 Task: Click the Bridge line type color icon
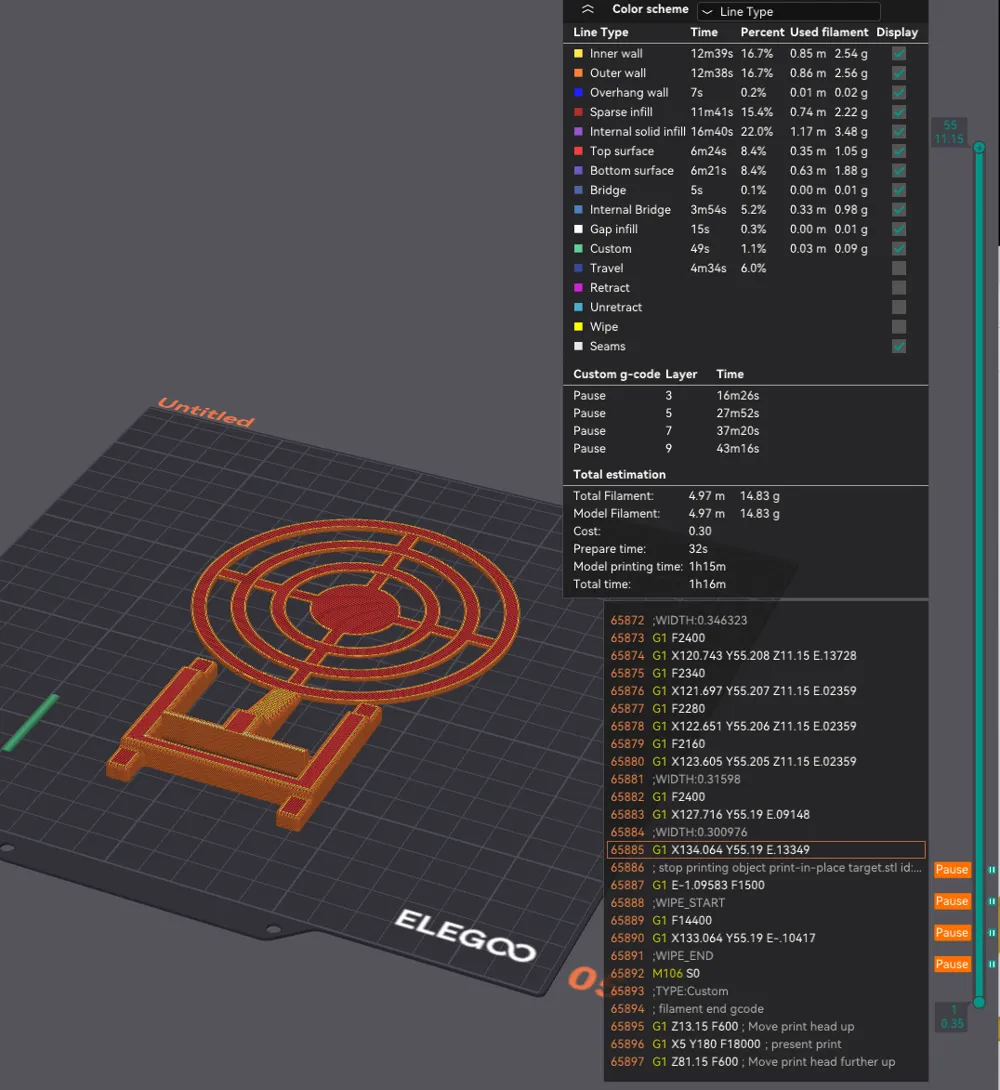[578, 190]
